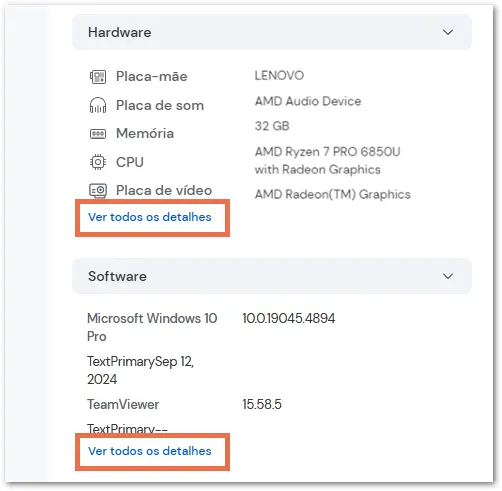Click the LENOVO motherboard value
This screenshot has width=502, height=491.
tap(279, 75)
